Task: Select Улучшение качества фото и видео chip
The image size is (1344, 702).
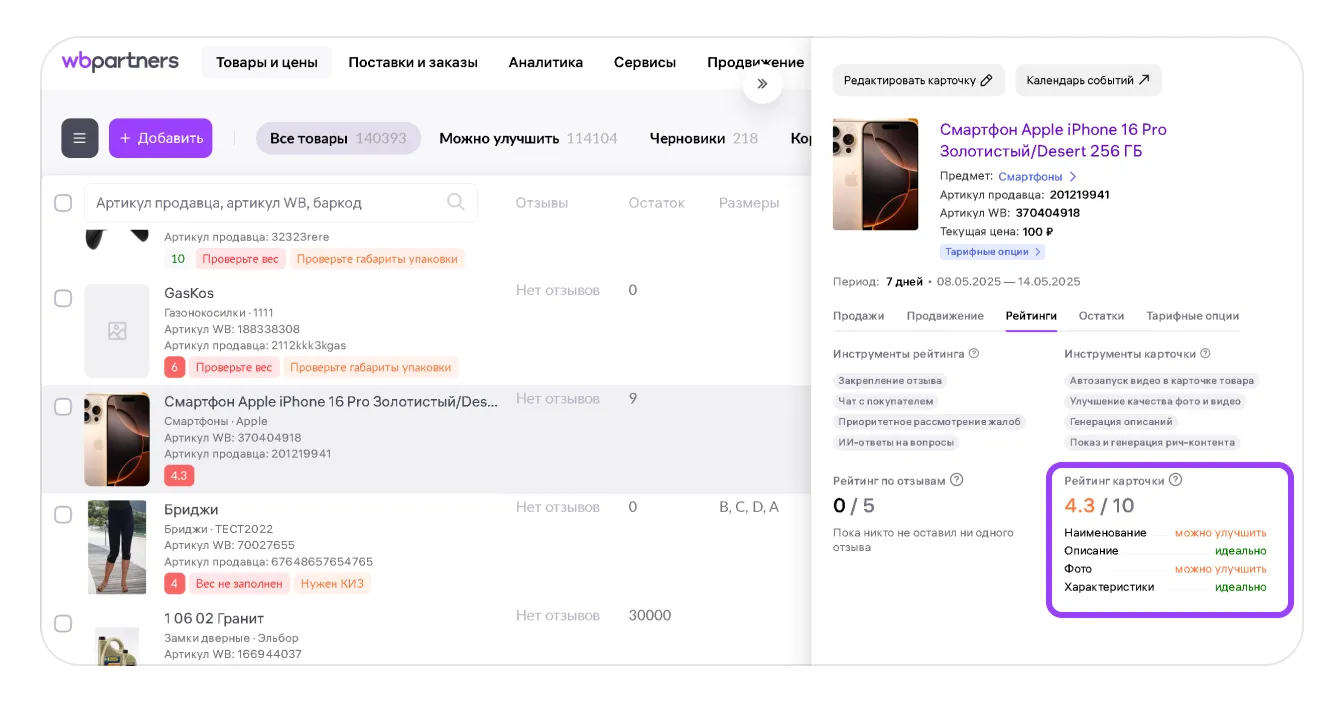Action: (x=1155, y=401)
